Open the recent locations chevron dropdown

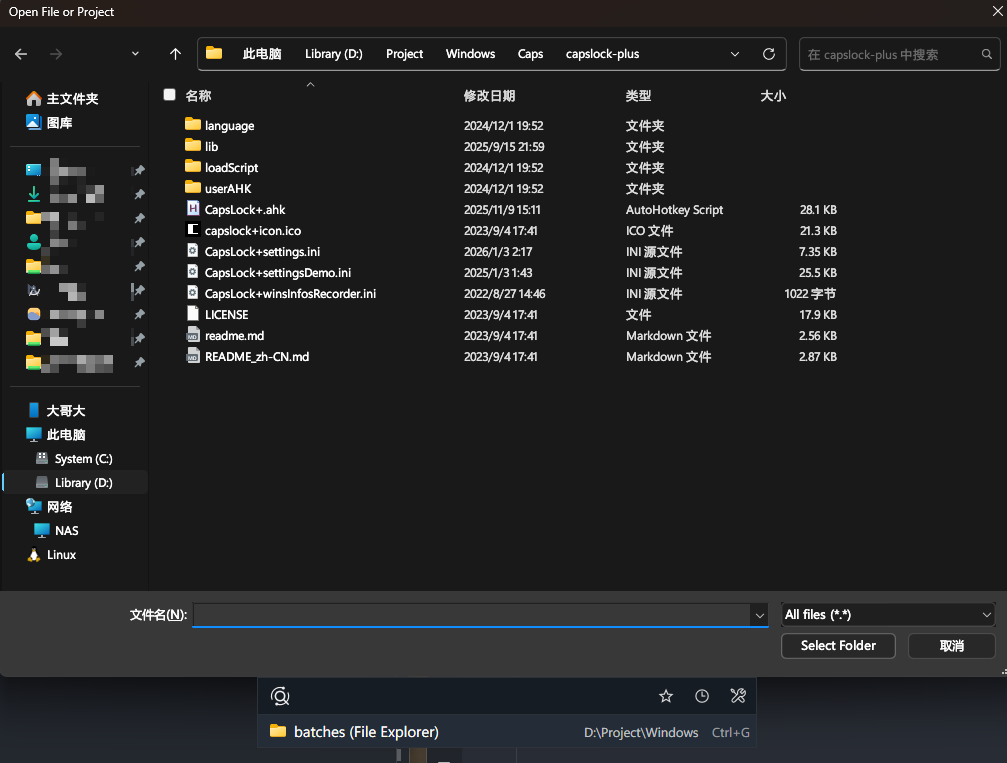[x=135, y=54]
